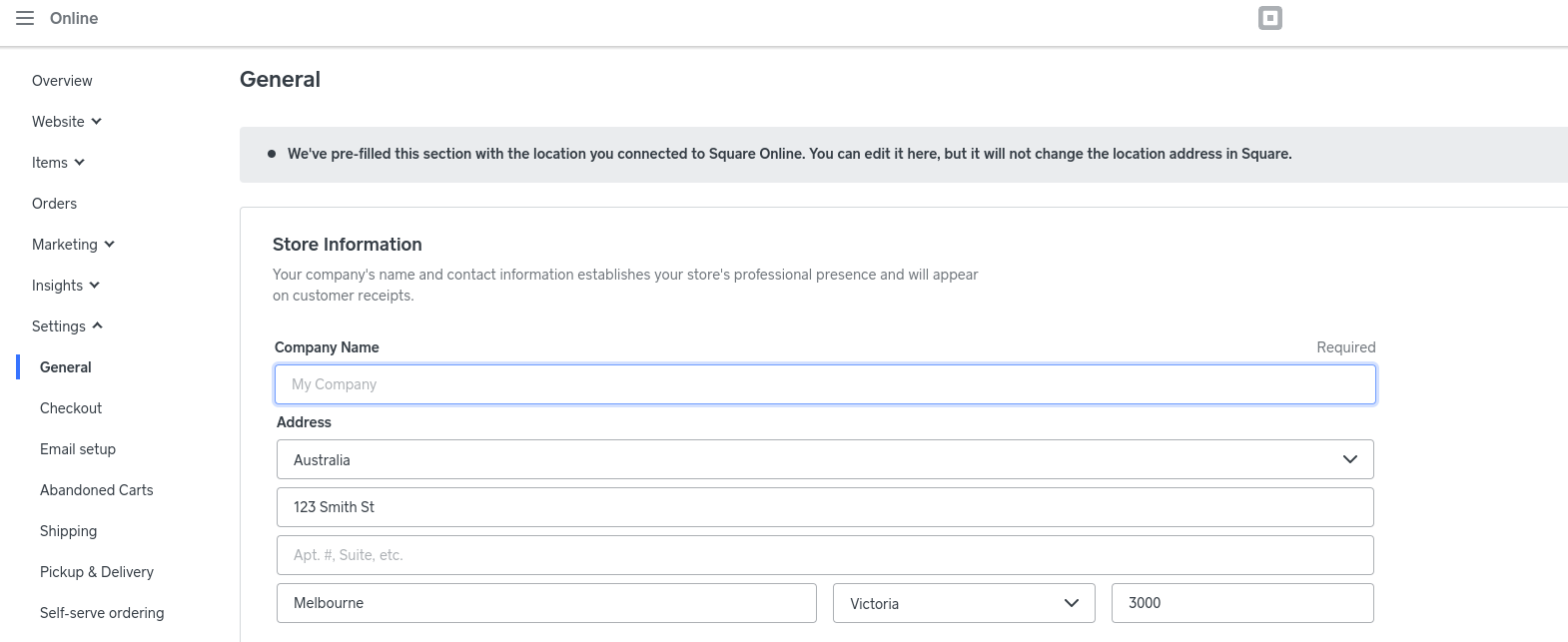Click into the Company Name field
Viewport: 1568px width, 642px height.
tap(825, 384)
